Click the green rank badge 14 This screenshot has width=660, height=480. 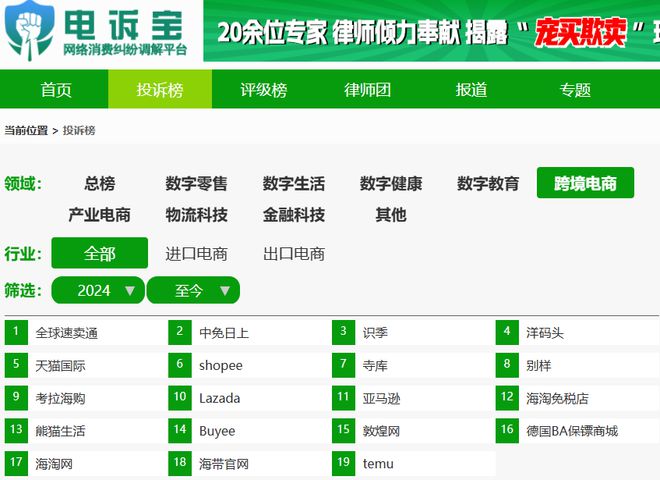click(180, 430)
